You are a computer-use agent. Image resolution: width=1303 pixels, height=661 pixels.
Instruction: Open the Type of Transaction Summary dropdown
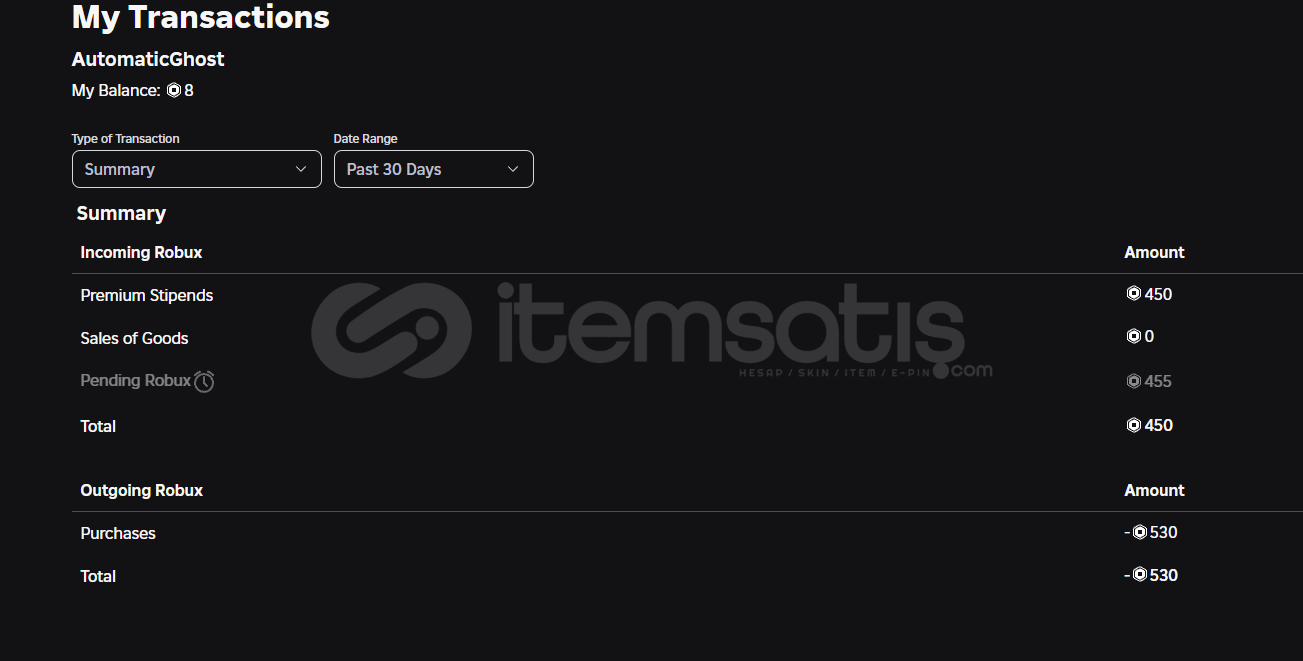tap(197, 169)
